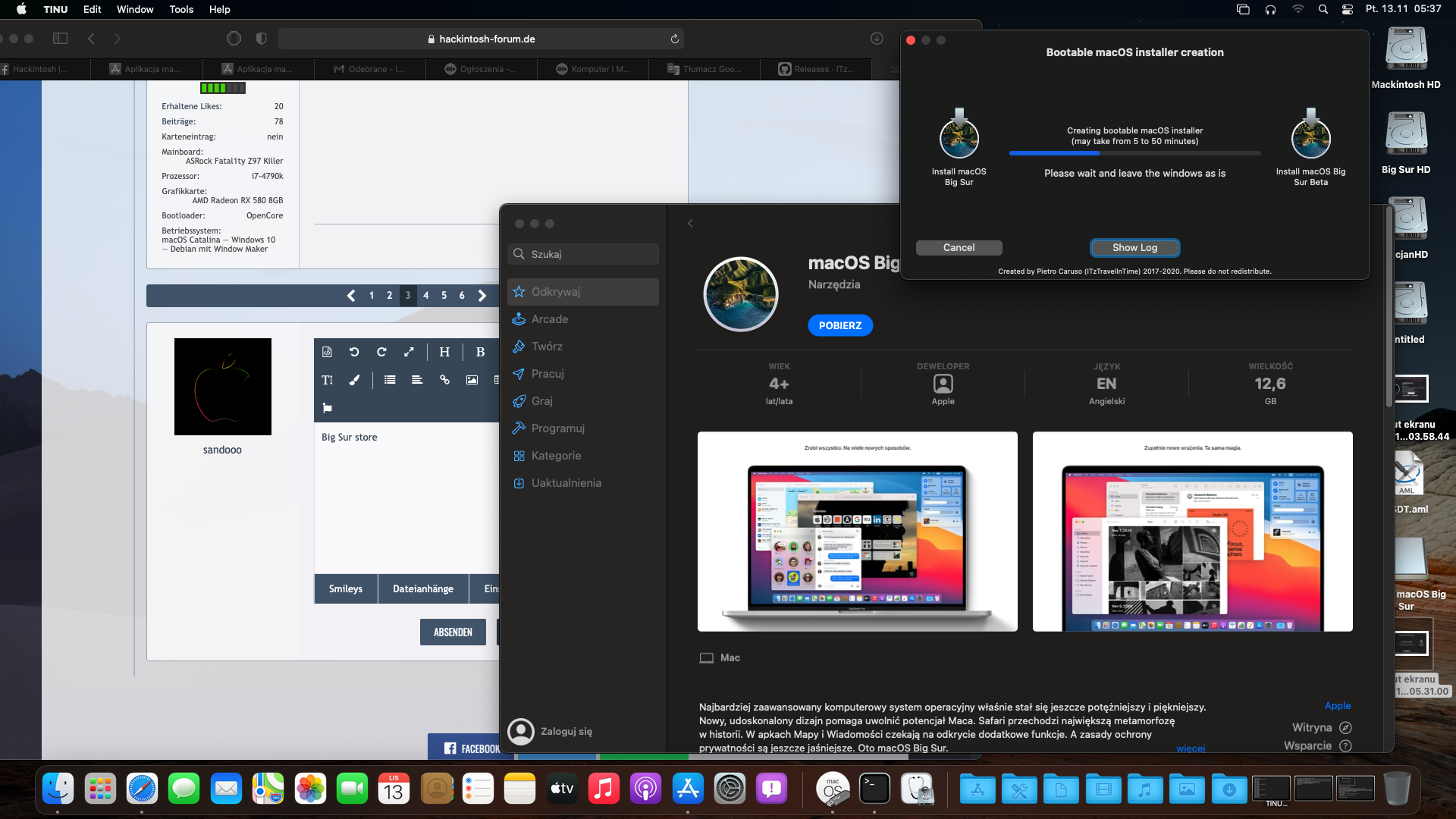This screenshot has width=1456, height=819.
Task: Select Uaktualnienia in App Store sidebar
Action: pos(566,483)
